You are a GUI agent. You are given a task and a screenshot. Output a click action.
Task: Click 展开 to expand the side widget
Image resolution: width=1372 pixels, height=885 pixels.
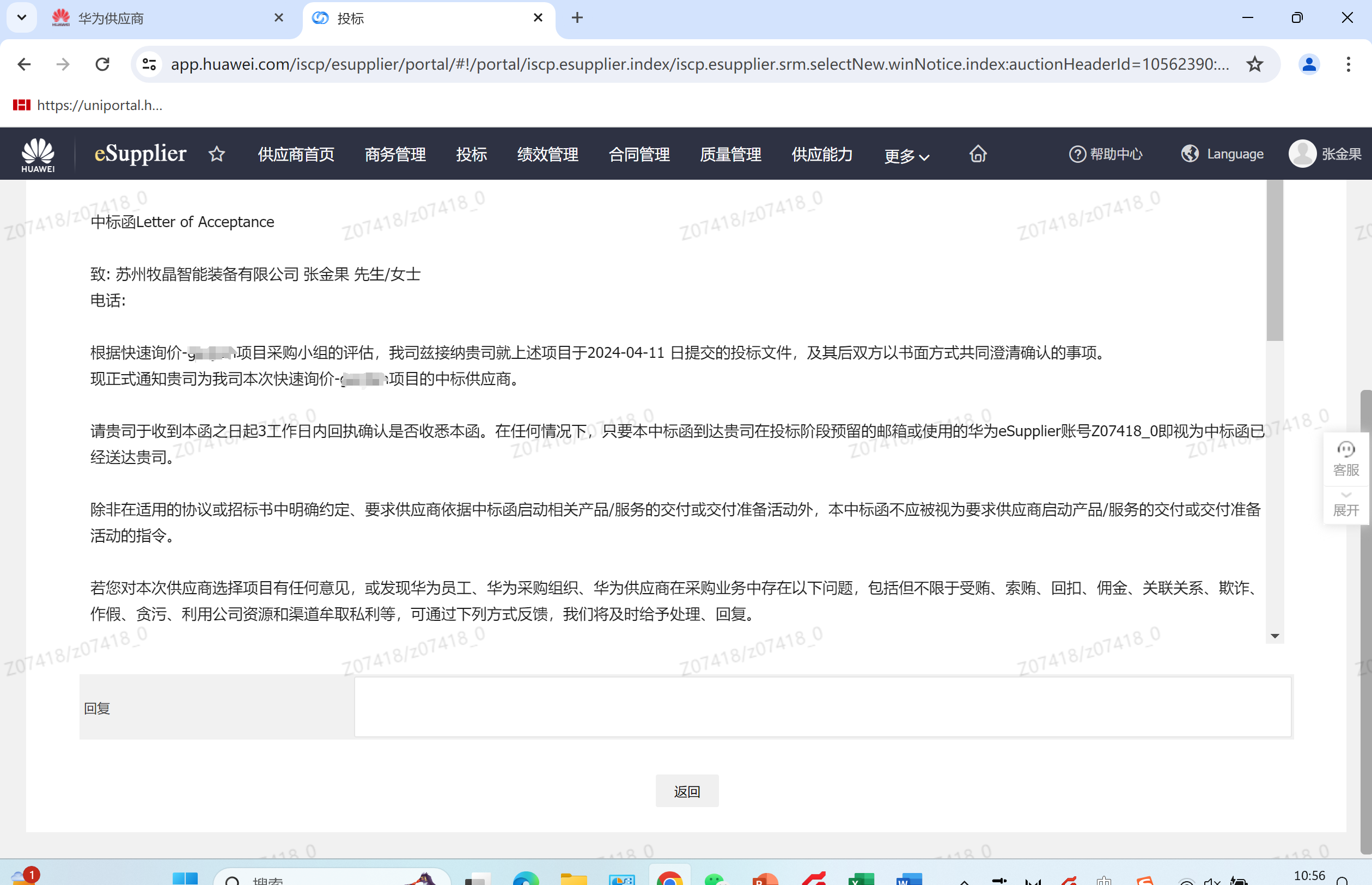[x=1346, y=505]
